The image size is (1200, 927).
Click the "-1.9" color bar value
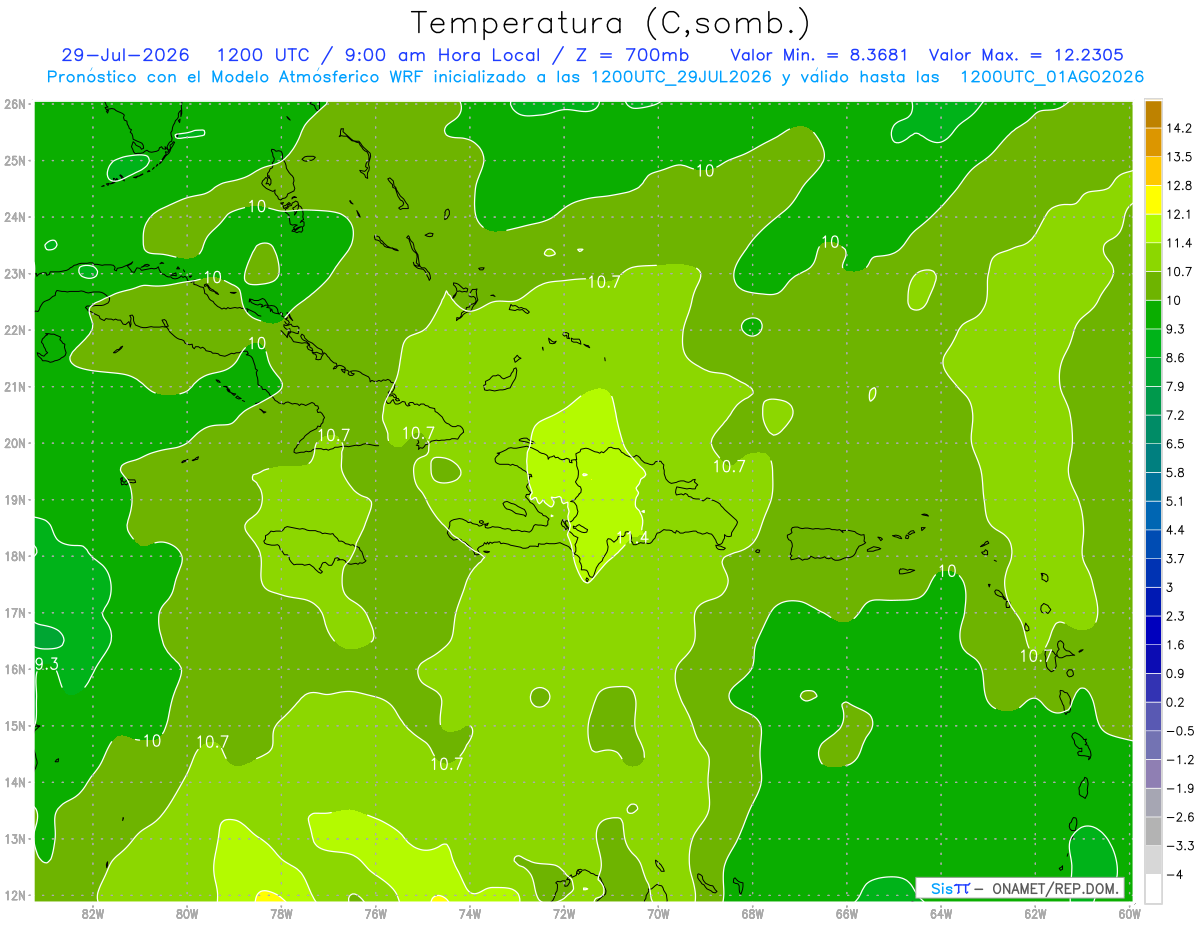click(x=1178, y=788)
